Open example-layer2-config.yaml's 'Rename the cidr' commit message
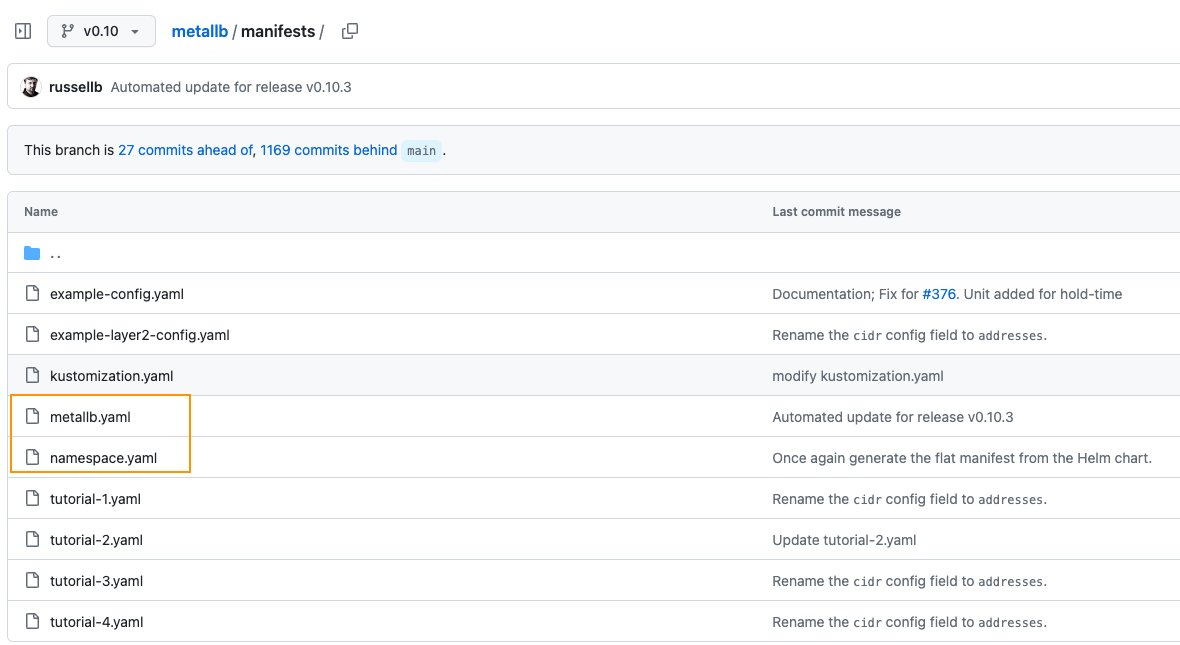Screen dimensions: 1180x645 click(910, 335)
